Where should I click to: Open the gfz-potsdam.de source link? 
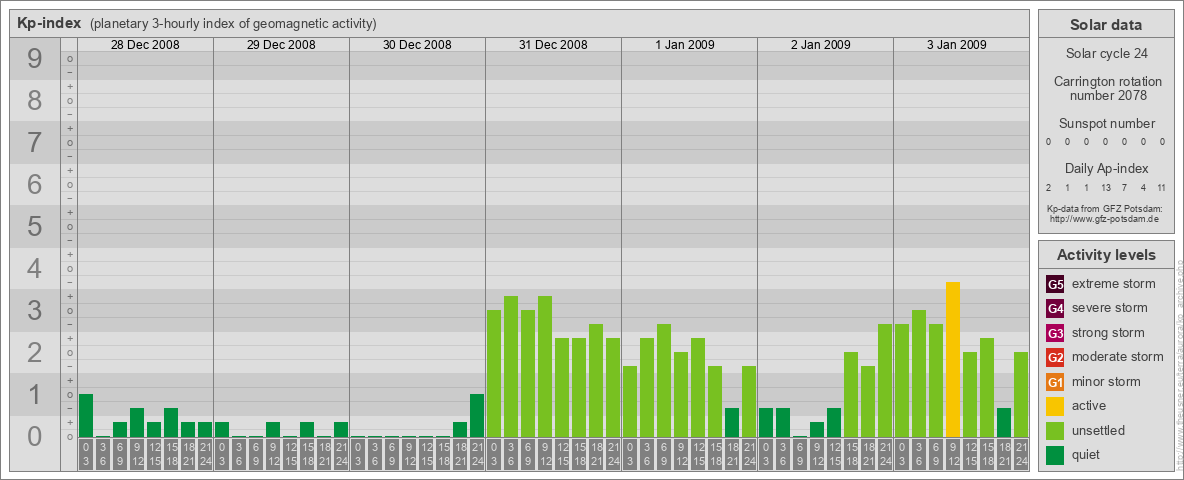click(1102, 218)
